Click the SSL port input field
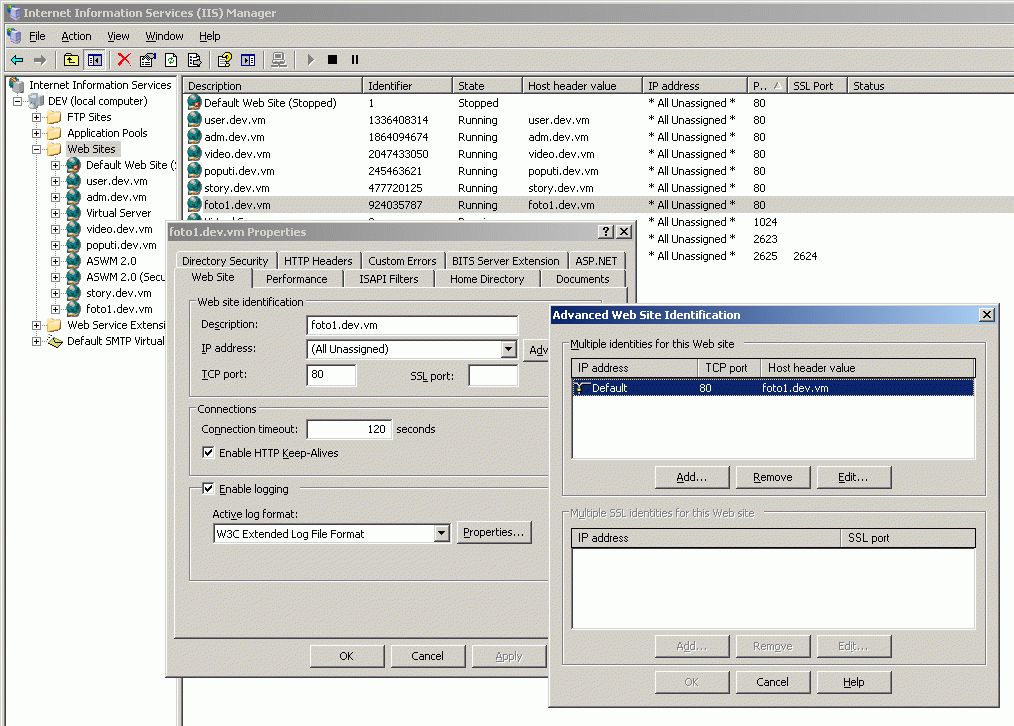 [493, 376]
